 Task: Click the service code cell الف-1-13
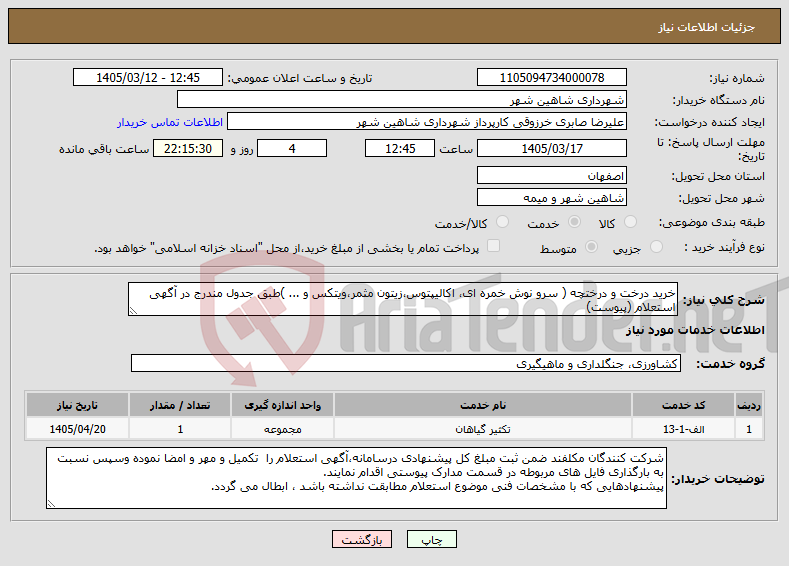tap(683, 429)
